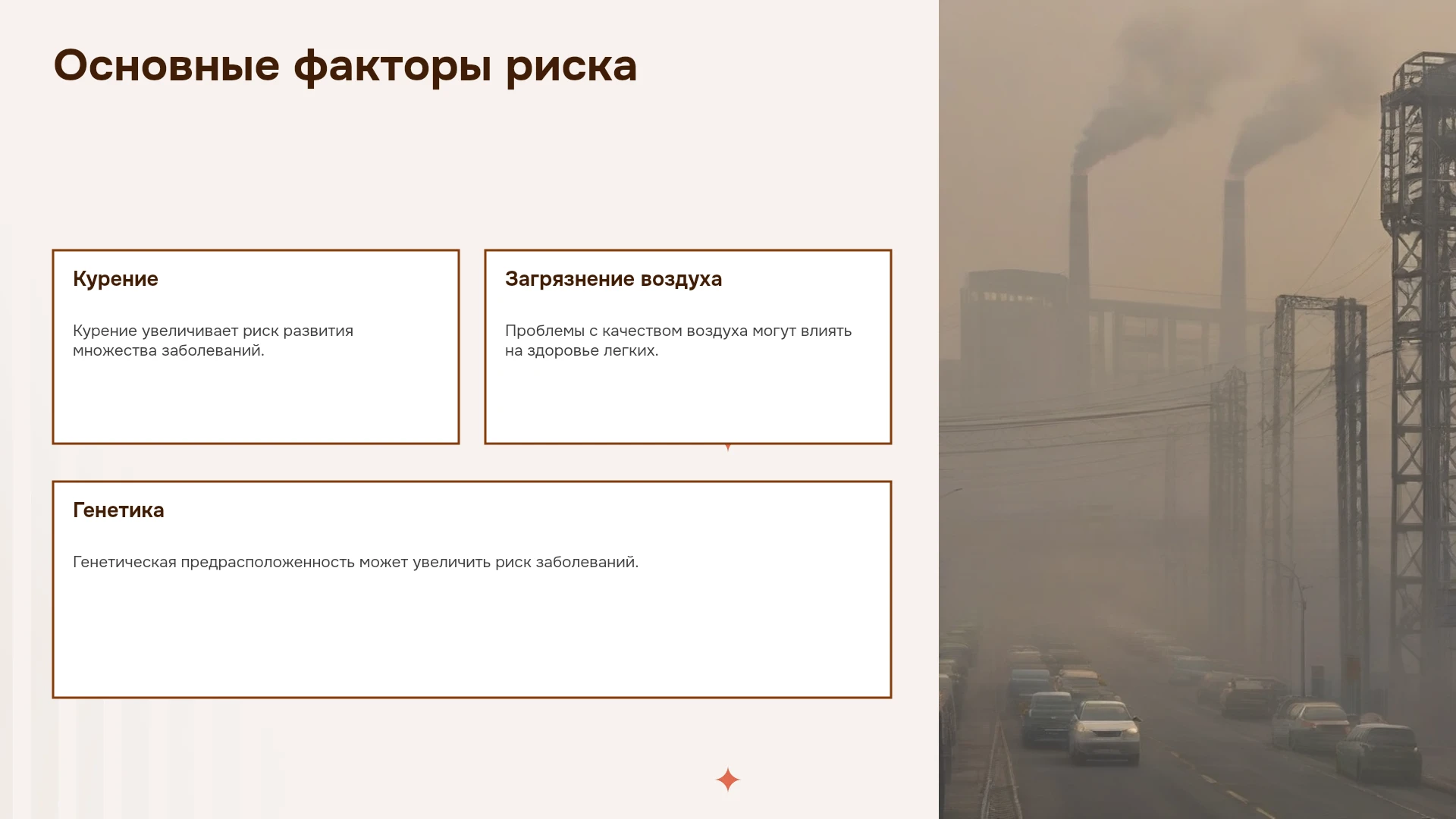Click the dark car behind the silver car
The height and width of the screenshot is (819, 1456).
click(1048, 717)
